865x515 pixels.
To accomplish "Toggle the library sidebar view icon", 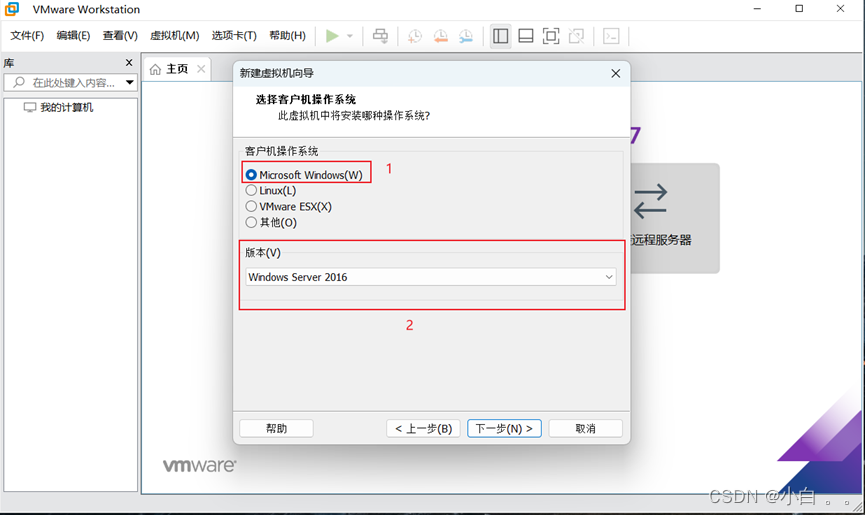I will pyautogui.click(x=500, y=36).
